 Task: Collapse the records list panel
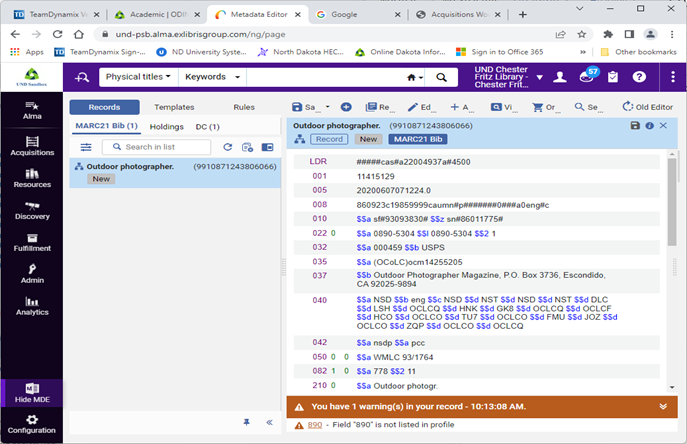[x=269, y=422]
